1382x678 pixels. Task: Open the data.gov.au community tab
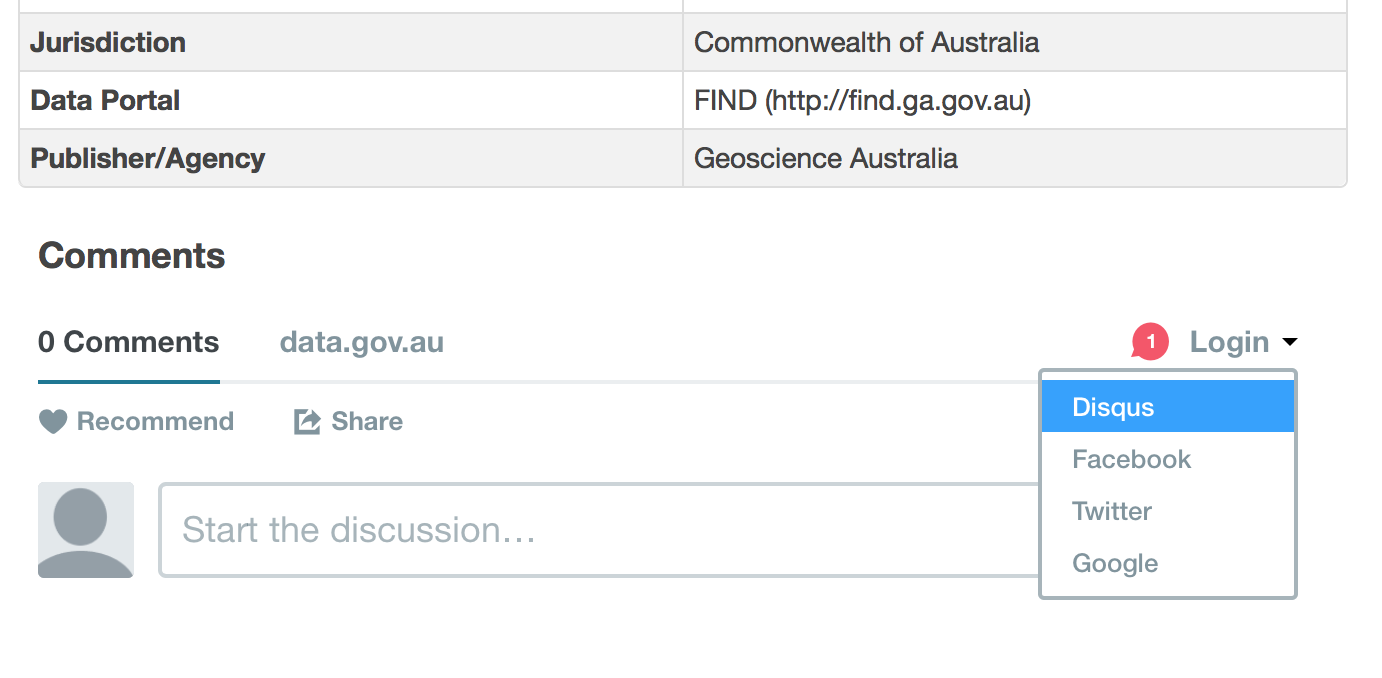(361, 342)
